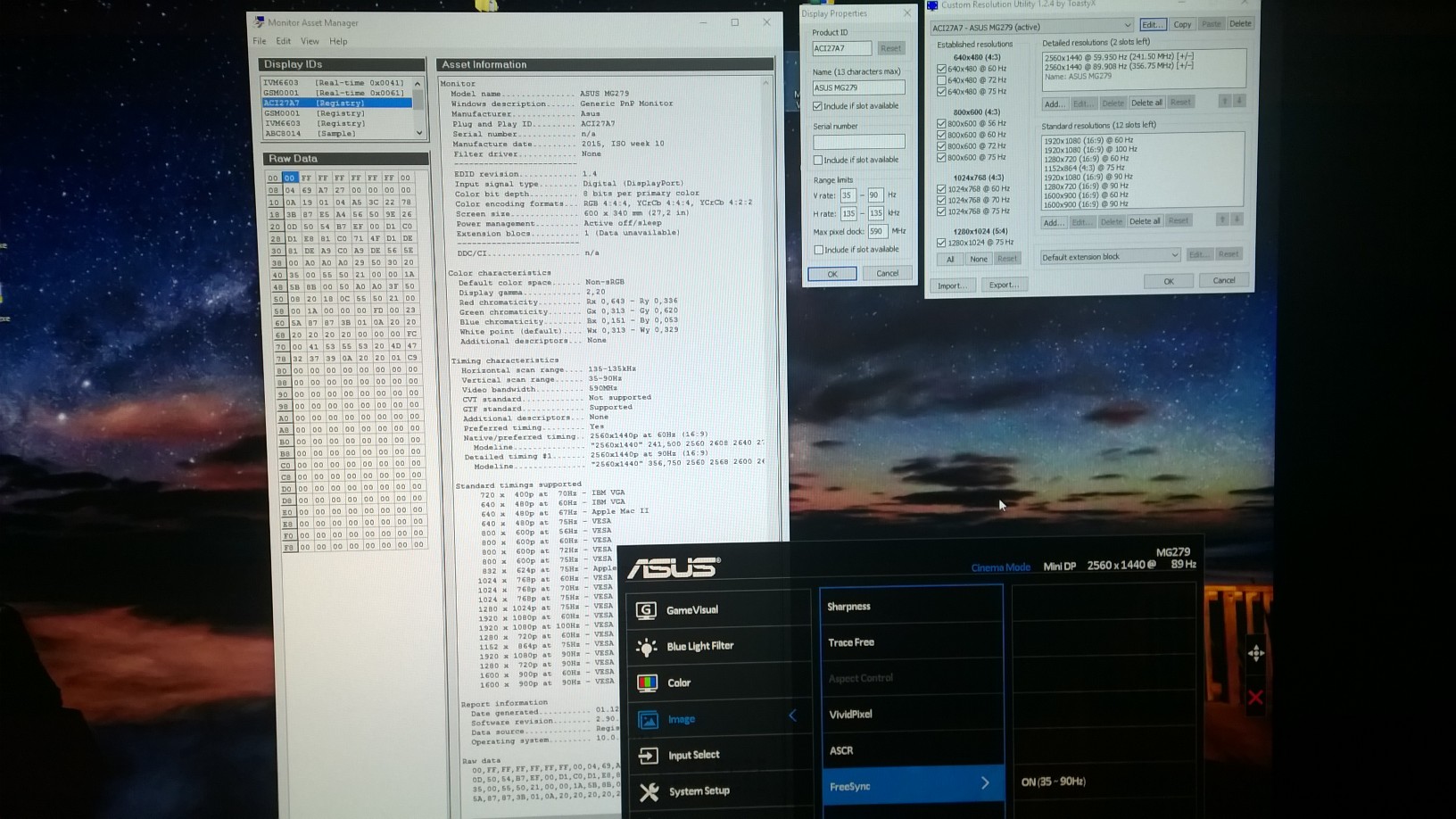This screenshot has width=1456, height=819.
Task: Click the four-way navigation arrows icon
Action: pos(1256,653)
